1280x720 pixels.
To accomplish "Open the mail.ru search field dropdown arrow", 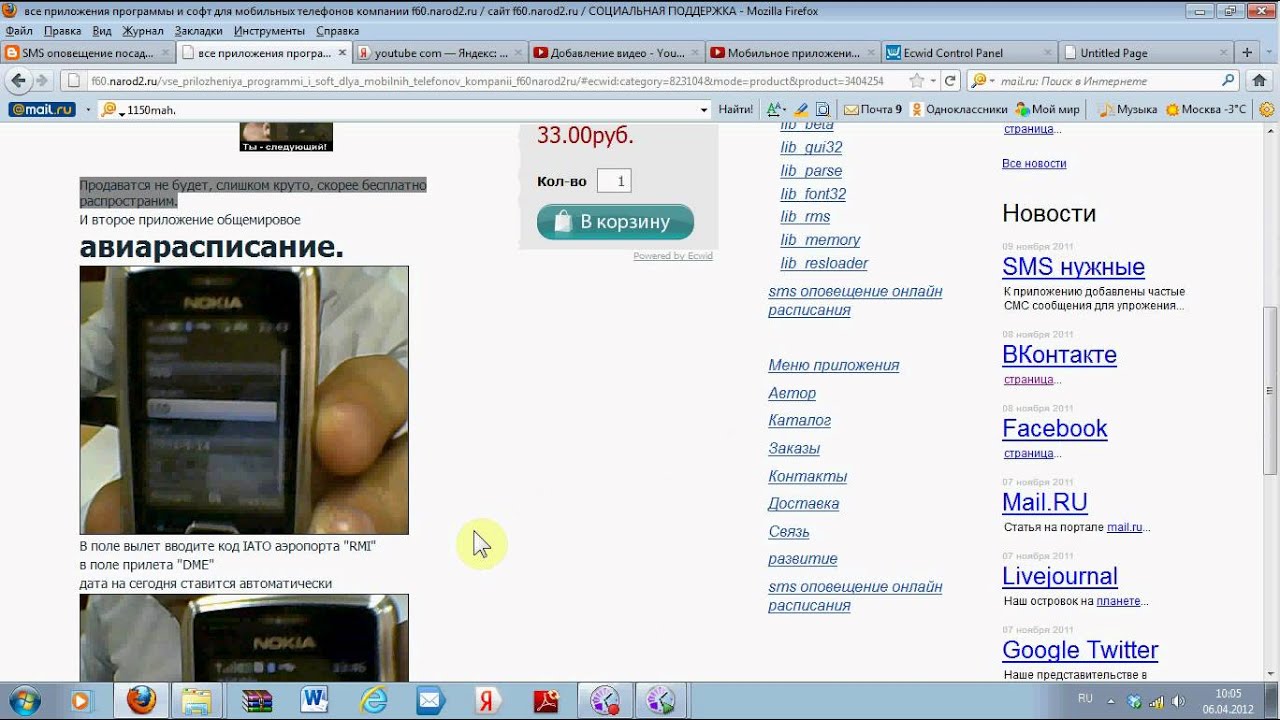I will (990, 82).
